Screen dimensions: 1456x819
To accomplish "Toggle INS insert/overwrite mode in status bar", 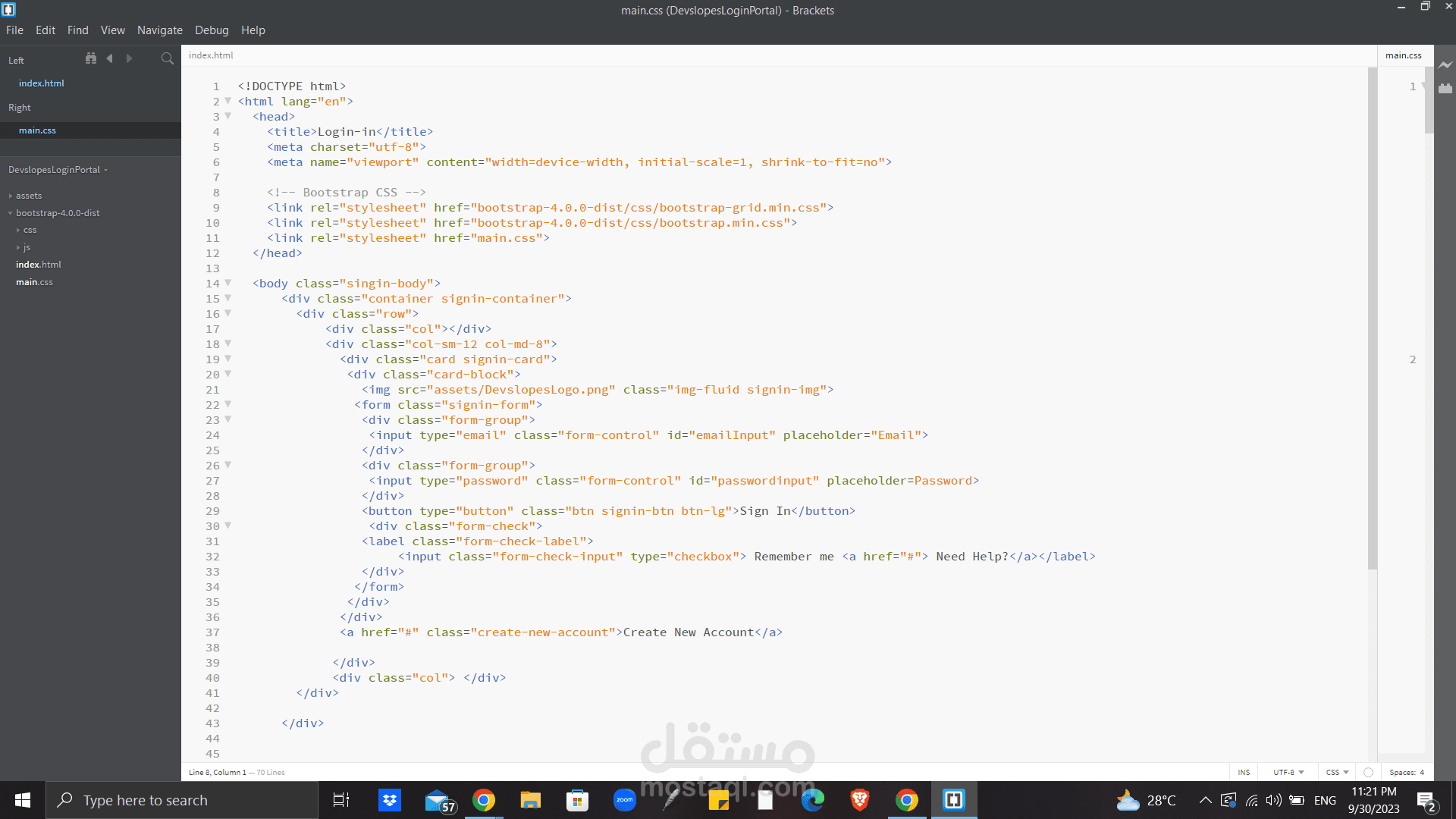I will tap(1244, 772).
